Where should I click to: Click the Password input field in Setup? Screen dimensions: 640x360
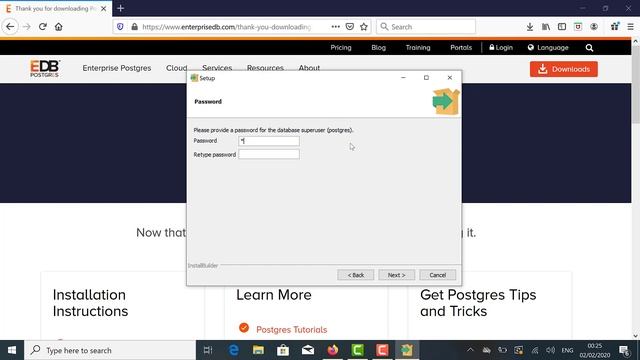click(269, 141)
